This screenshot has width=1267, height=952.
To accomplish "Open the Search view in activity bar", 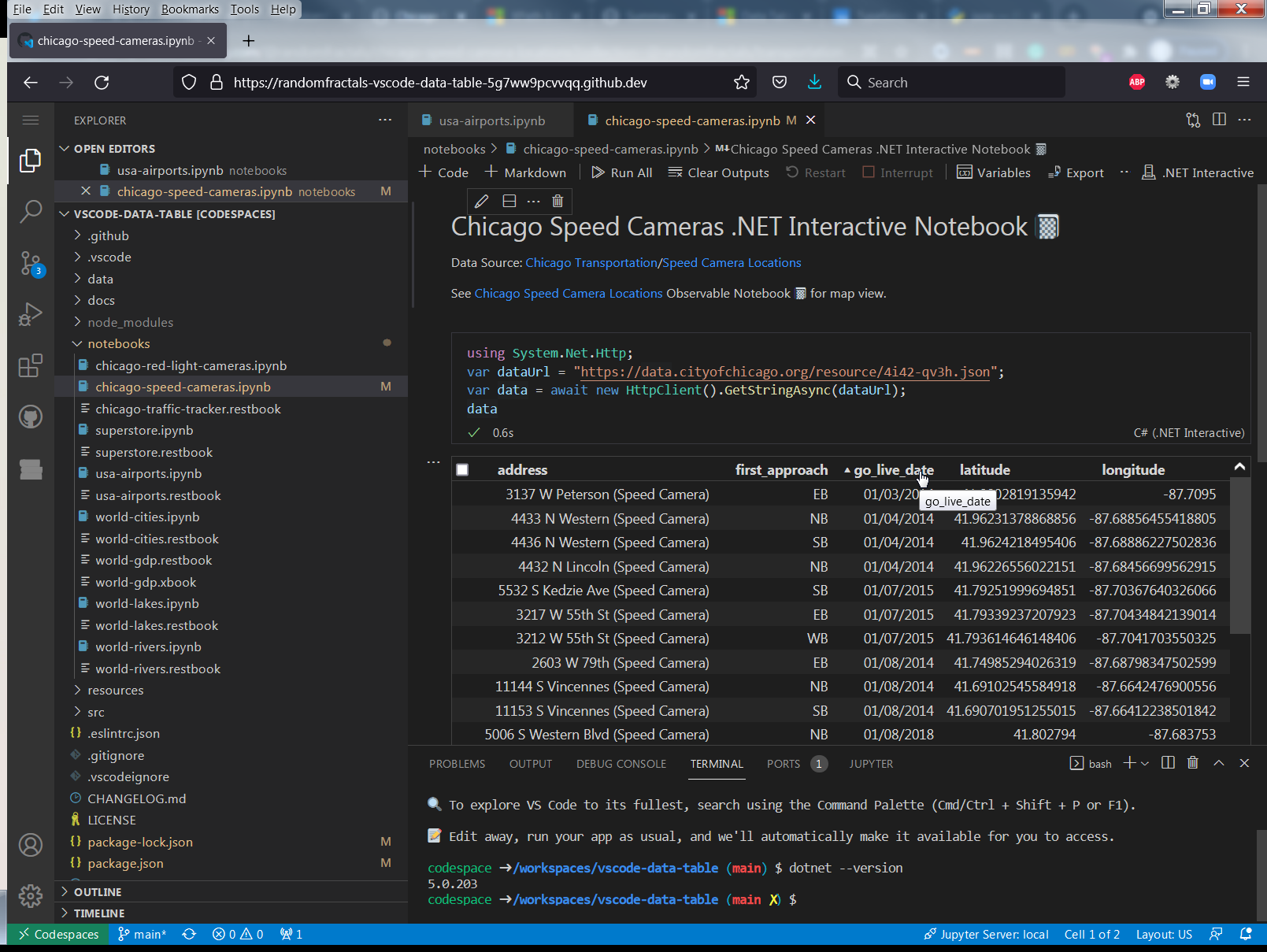I will [31, 211].
